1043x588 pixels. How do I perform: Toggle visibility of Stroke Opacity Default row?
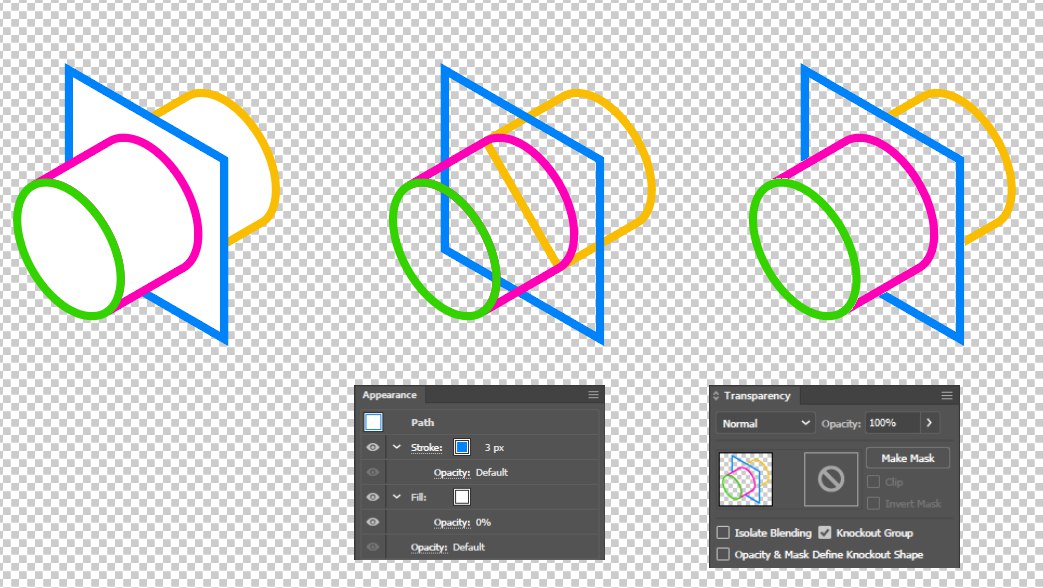coord(372,472)
